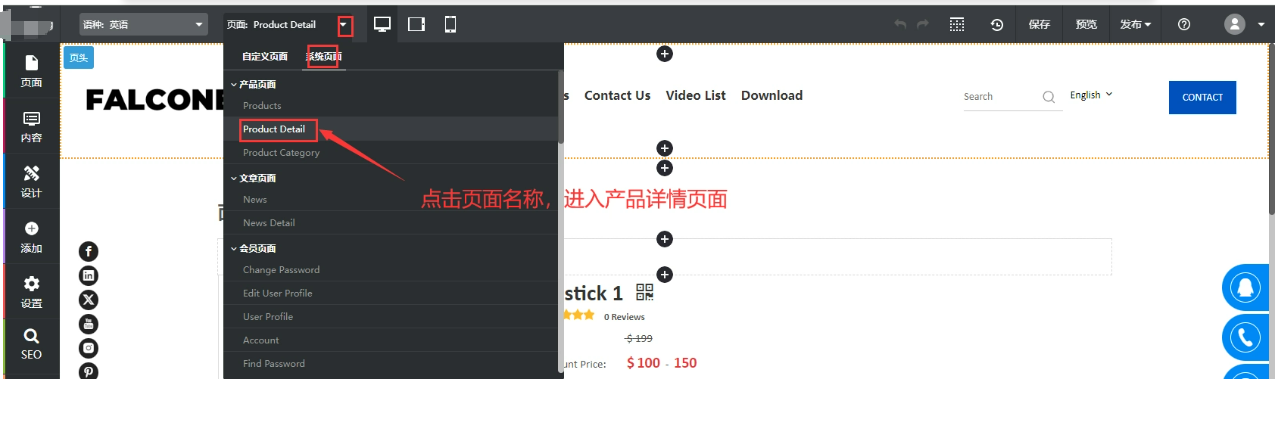Image resolution: width=1283 pixels, height=429 pixels.
Task: Open the 设计 design panel
Action: [31, 182]
